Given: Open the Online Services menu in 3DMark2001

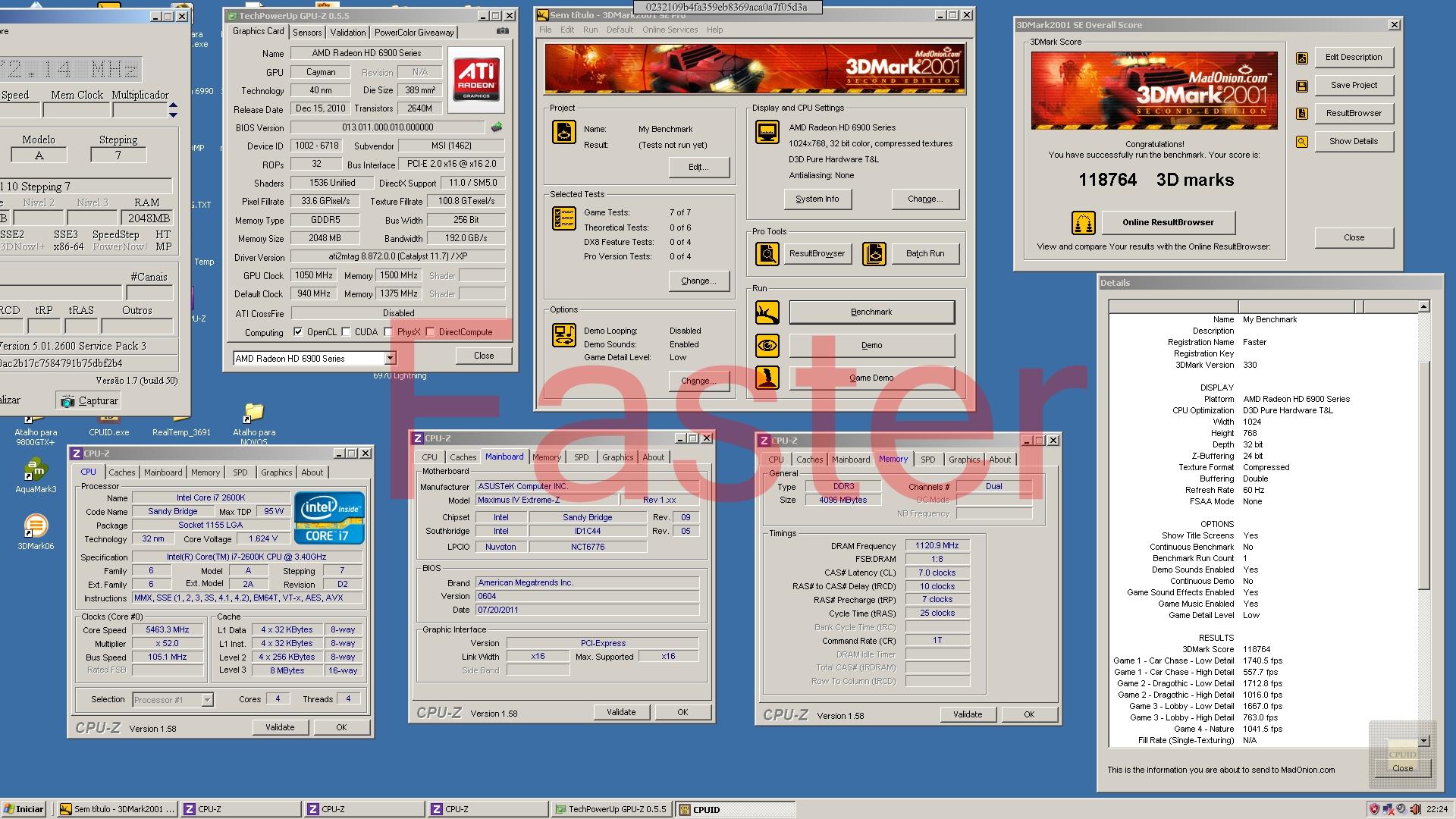Looking at the screenshot, I should 670,30.
